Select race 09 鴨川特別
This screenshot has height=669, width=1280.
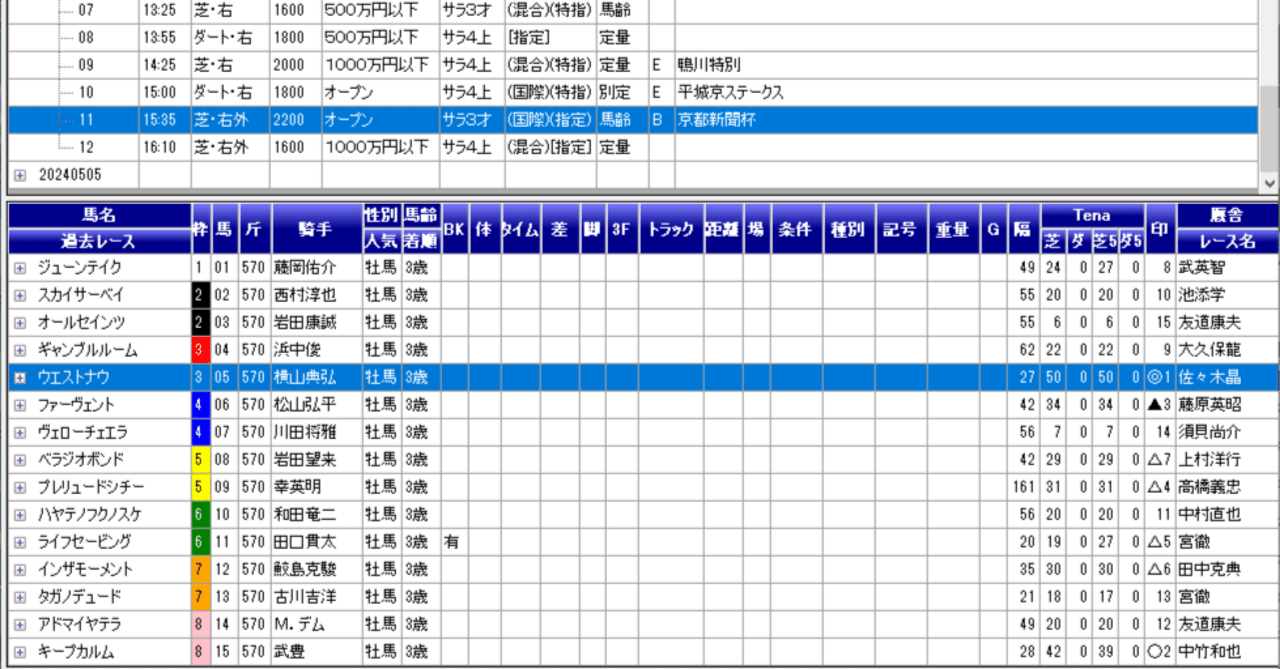635,65
